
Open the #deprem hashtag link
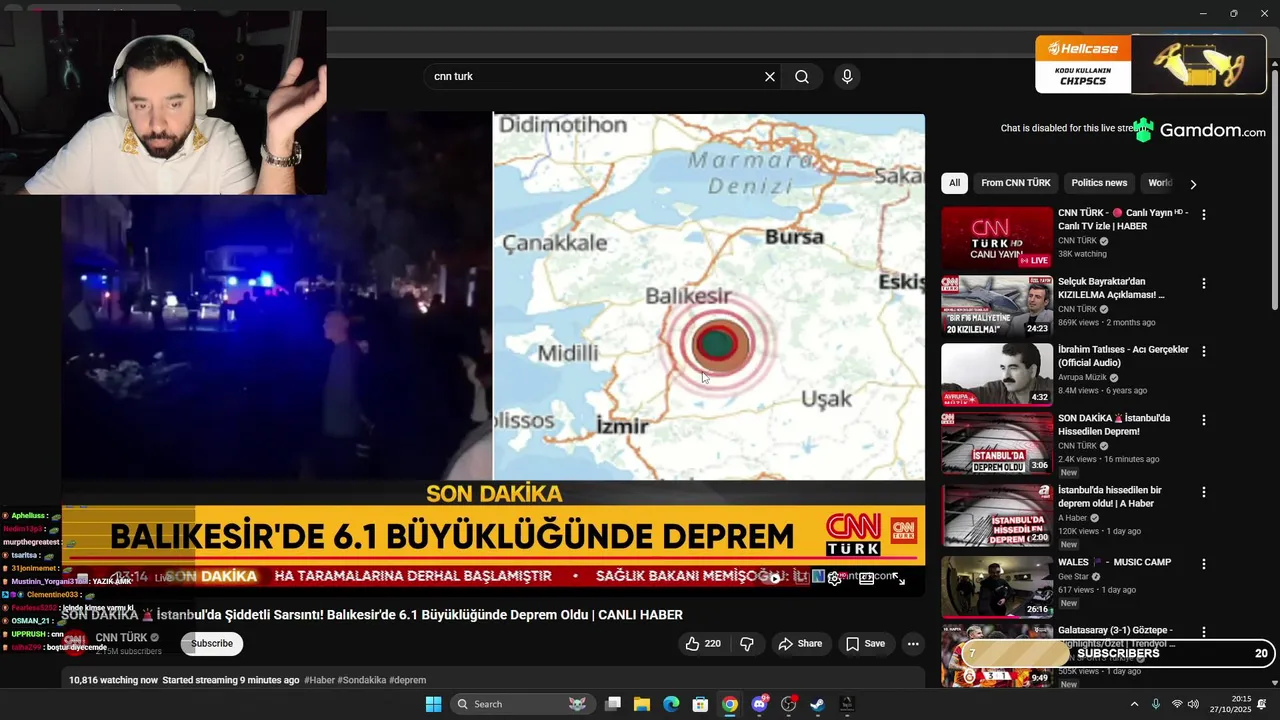[407, 680]
